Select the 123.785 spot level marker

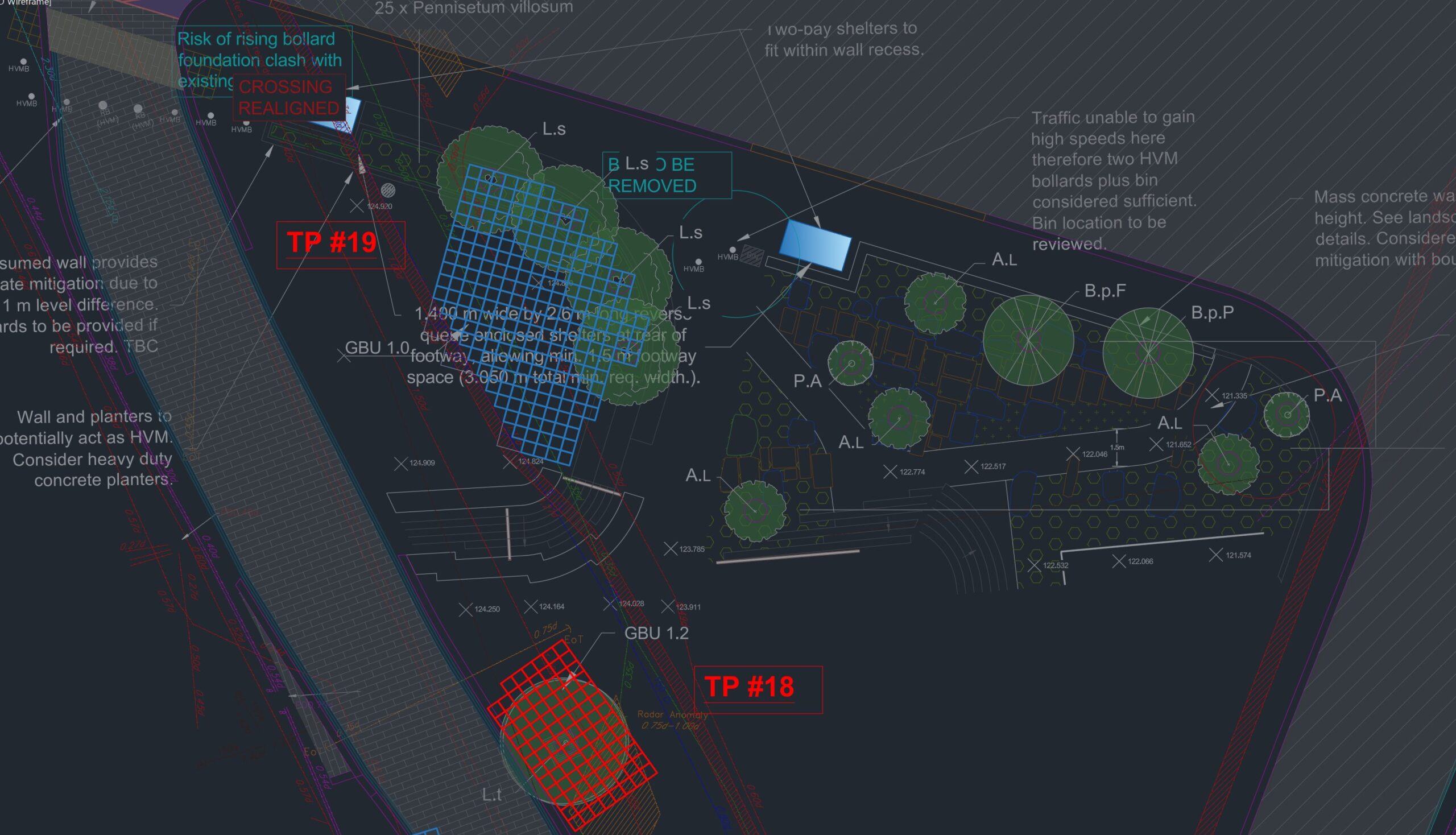[x=671, y=549]
